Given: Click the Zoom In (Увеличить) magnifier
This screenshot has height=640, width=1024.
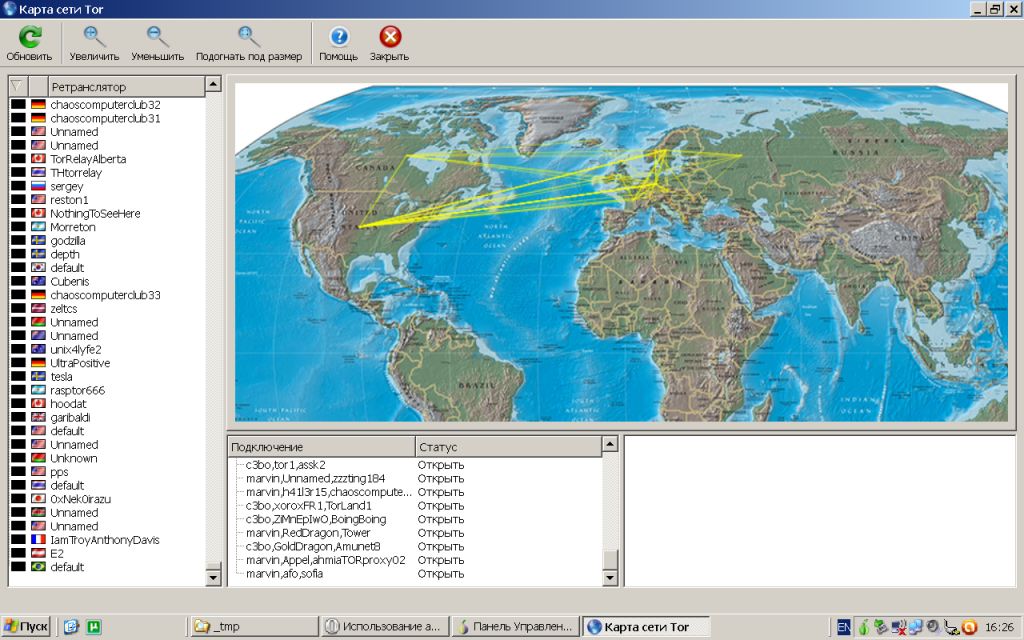Looking at the screenshot, I should click(x=94, y=38).
